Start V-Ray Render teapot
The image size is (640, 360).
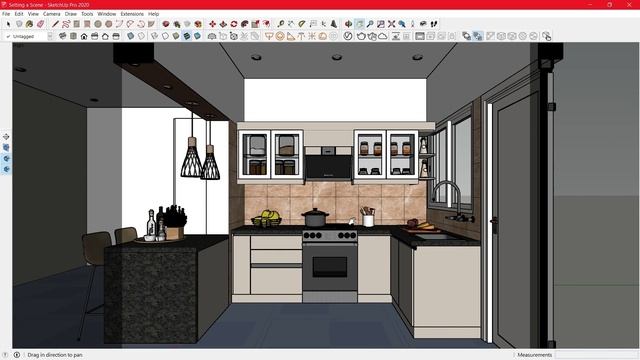[361, 36]
